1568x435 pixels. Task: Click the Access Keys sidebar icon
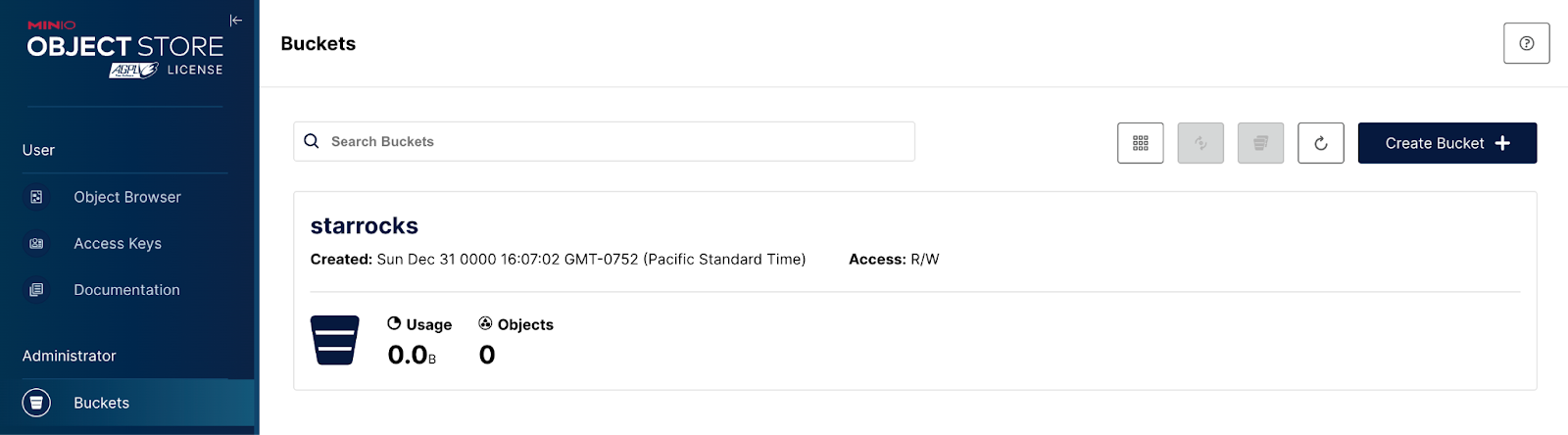click(x=36, y=243)
